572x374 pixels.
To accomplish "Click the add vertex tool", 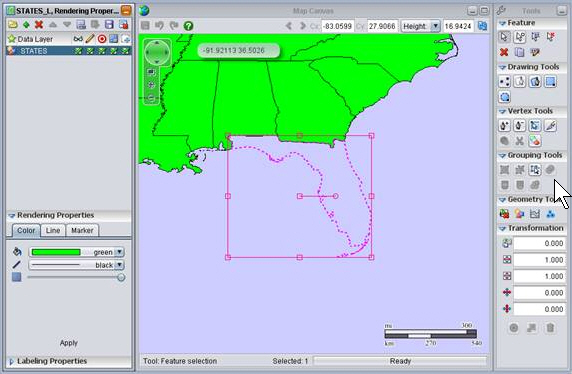I will click(x=504, y=126).
